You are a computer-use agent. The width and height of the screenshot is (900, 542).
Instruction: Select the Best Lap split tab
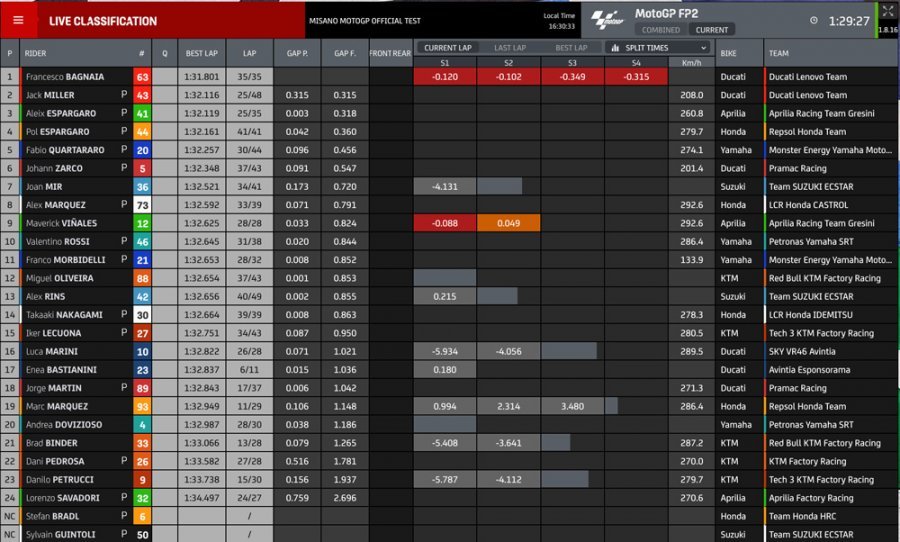[571, 48]
